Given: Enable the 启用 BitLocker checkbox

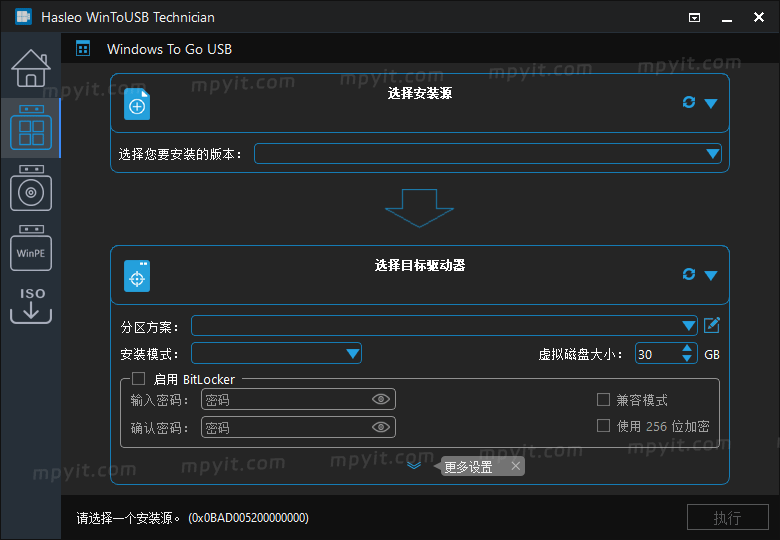Looking at the screenshot, I should point(138,379).
